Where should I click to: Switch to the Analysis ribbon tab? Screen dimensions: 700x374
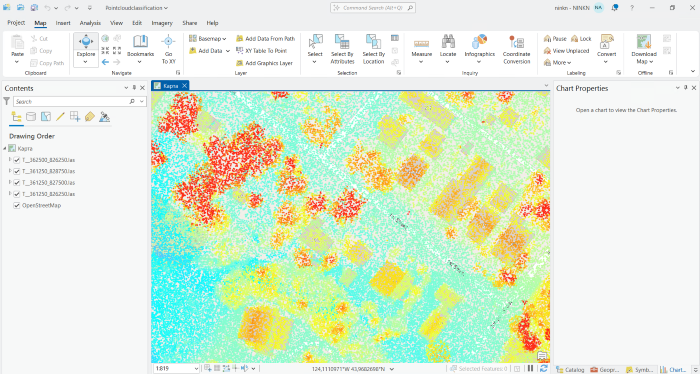click(x=90, y=23)
